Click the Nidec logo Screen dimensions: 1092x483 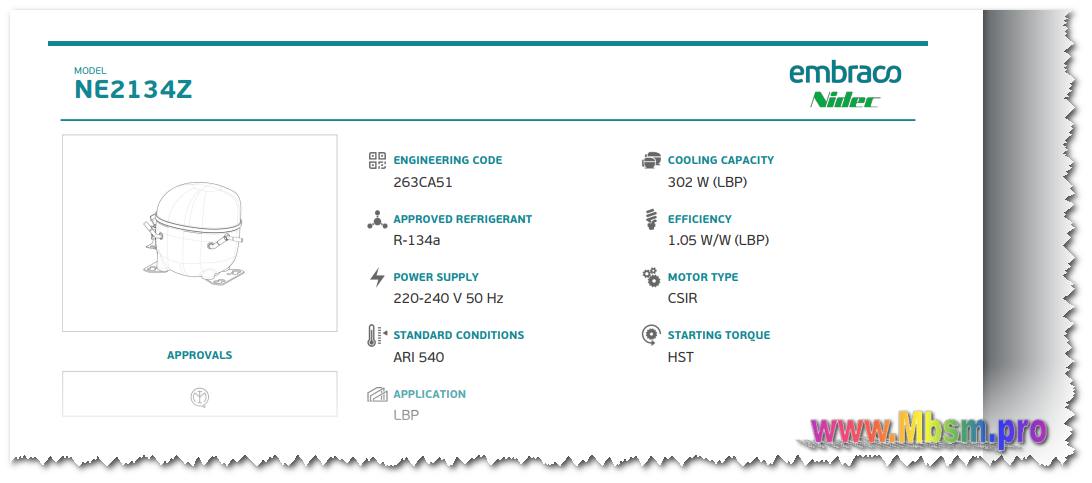click(845, 99)
